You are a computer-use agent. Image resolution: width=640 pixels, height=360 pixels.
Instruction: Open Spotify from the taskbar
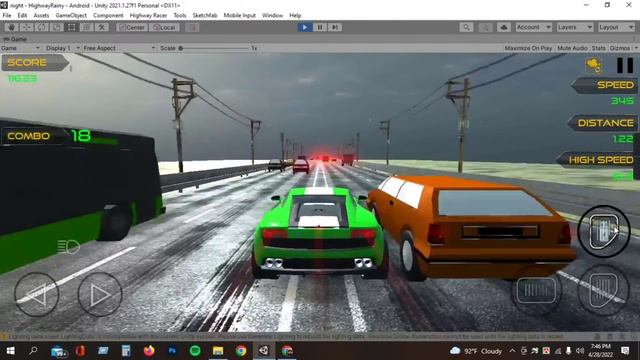pyautogui.click(x=195, y=351)
